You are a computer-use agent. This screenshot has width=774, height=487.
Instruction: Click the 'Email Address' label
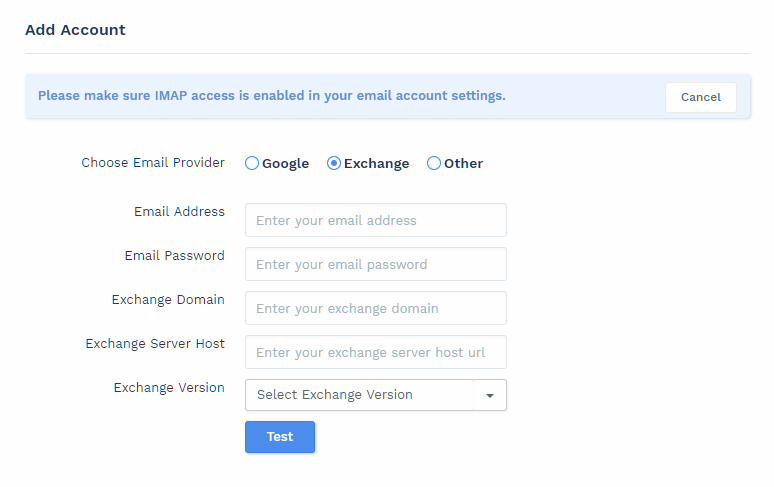pos(179,212)
